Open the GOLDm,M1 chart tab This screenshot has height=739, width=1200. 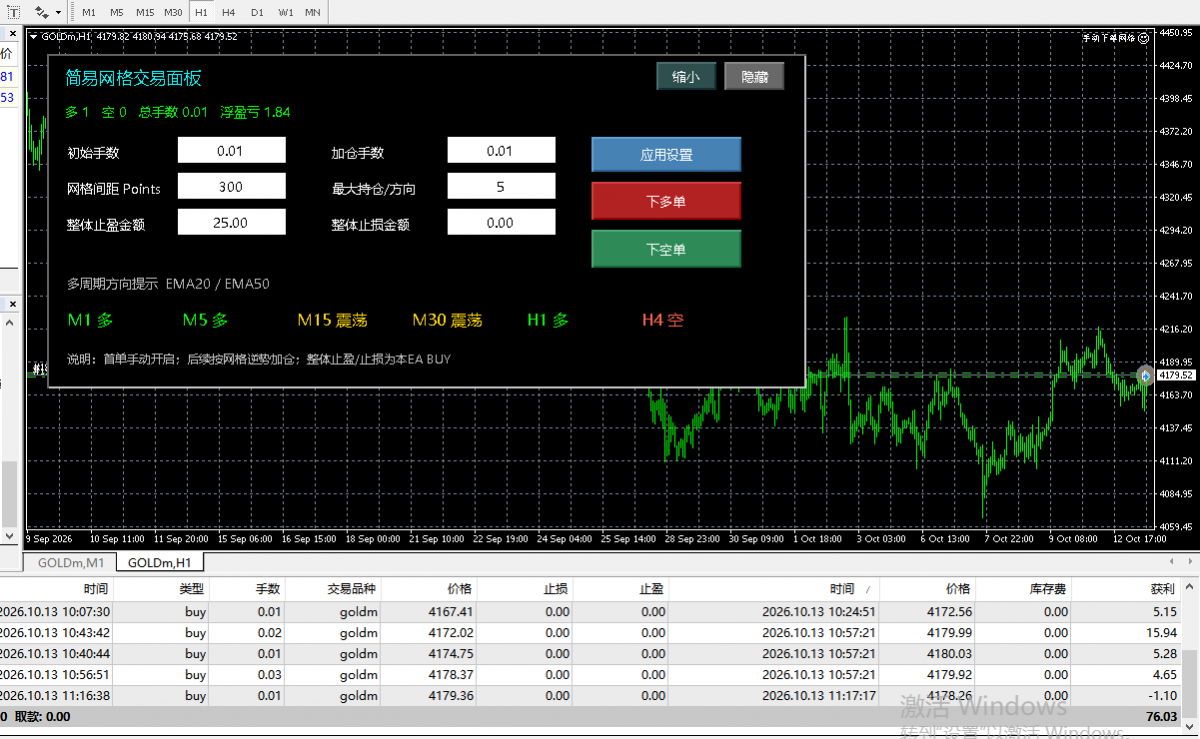coord(71,562)
